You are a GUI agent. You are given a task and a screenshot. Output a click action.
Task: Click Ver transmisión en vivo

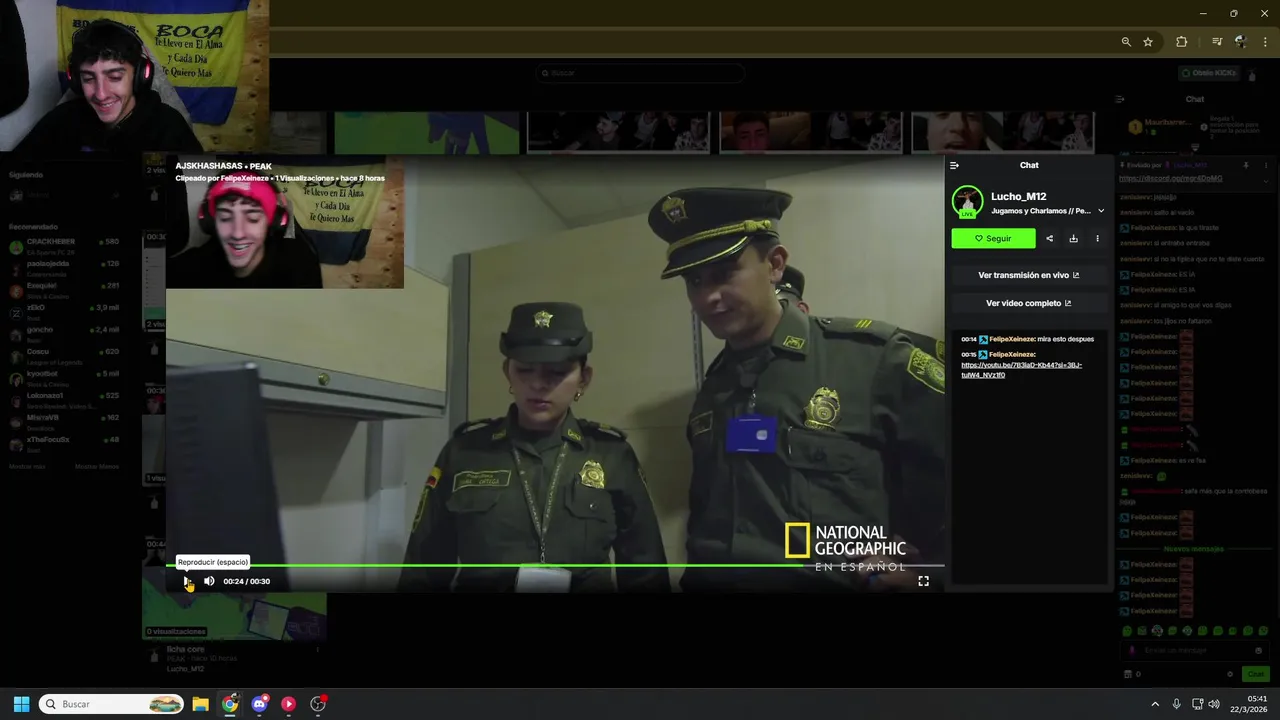pos(1029,275)
